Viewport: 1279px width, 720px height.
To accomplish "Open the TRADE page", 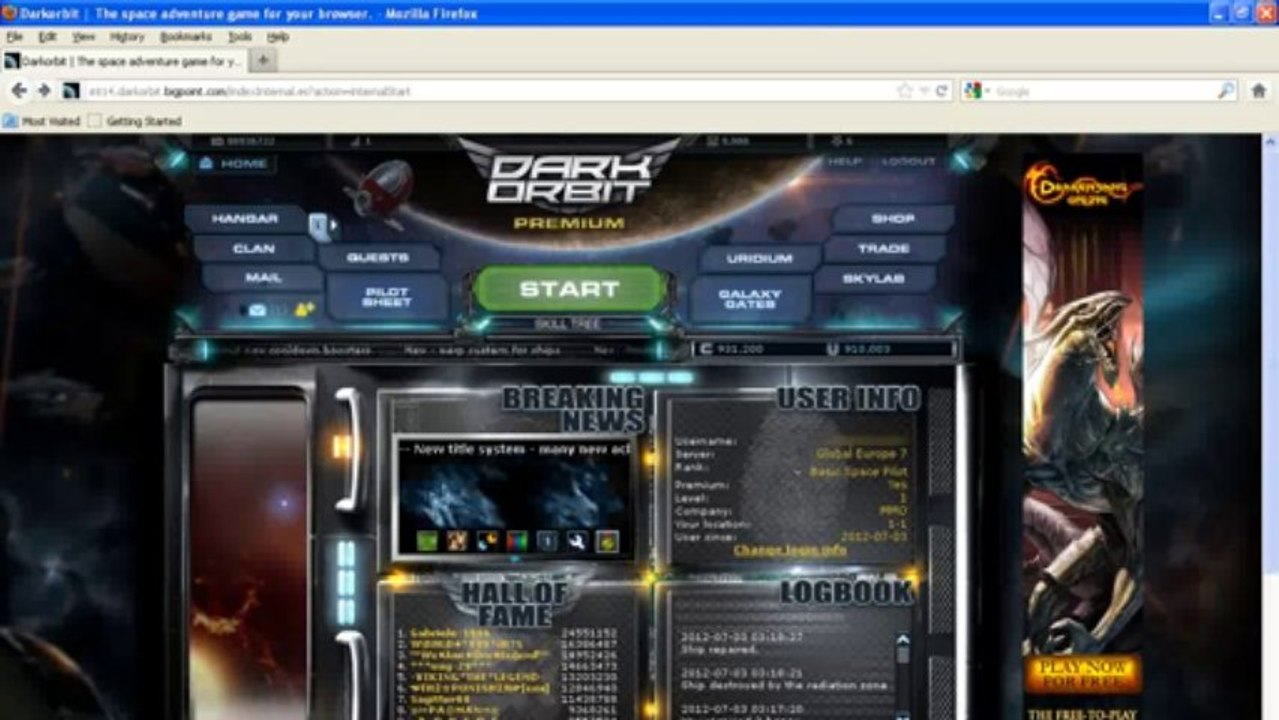I will (884, 248).
